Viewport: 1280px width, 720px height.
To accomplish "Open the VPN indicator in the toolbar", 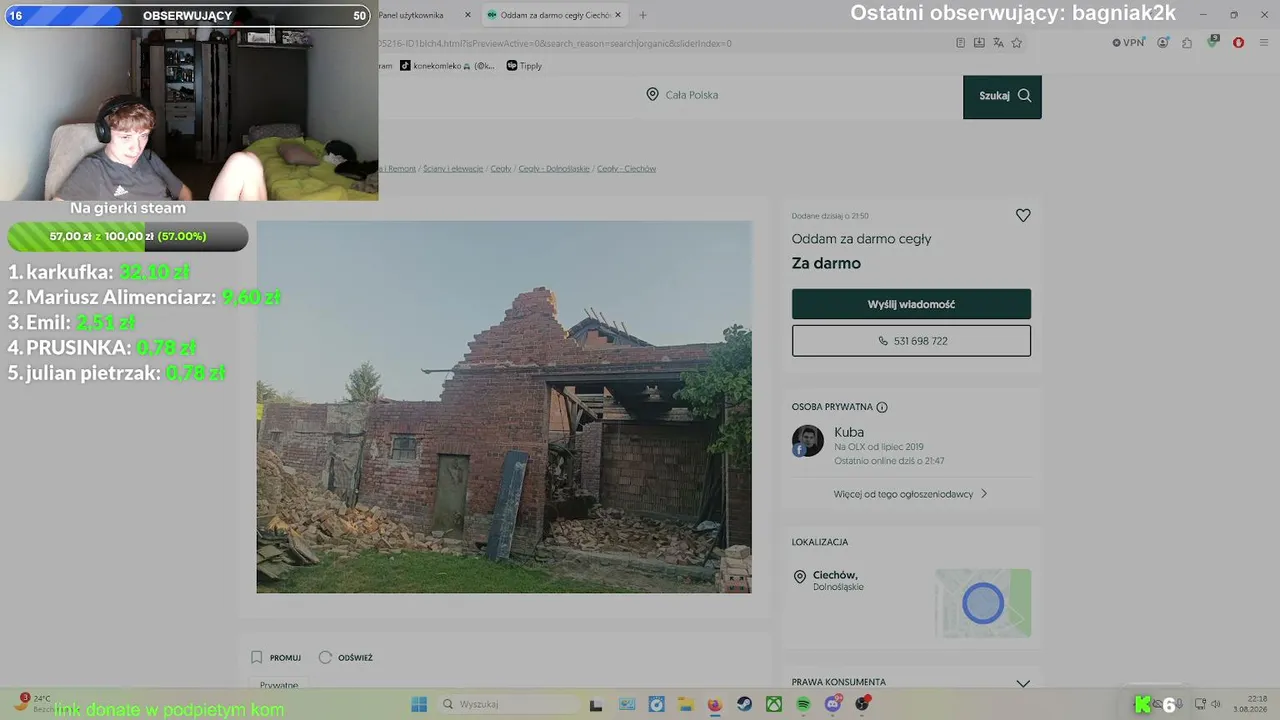I will [x=1129, y=43].
